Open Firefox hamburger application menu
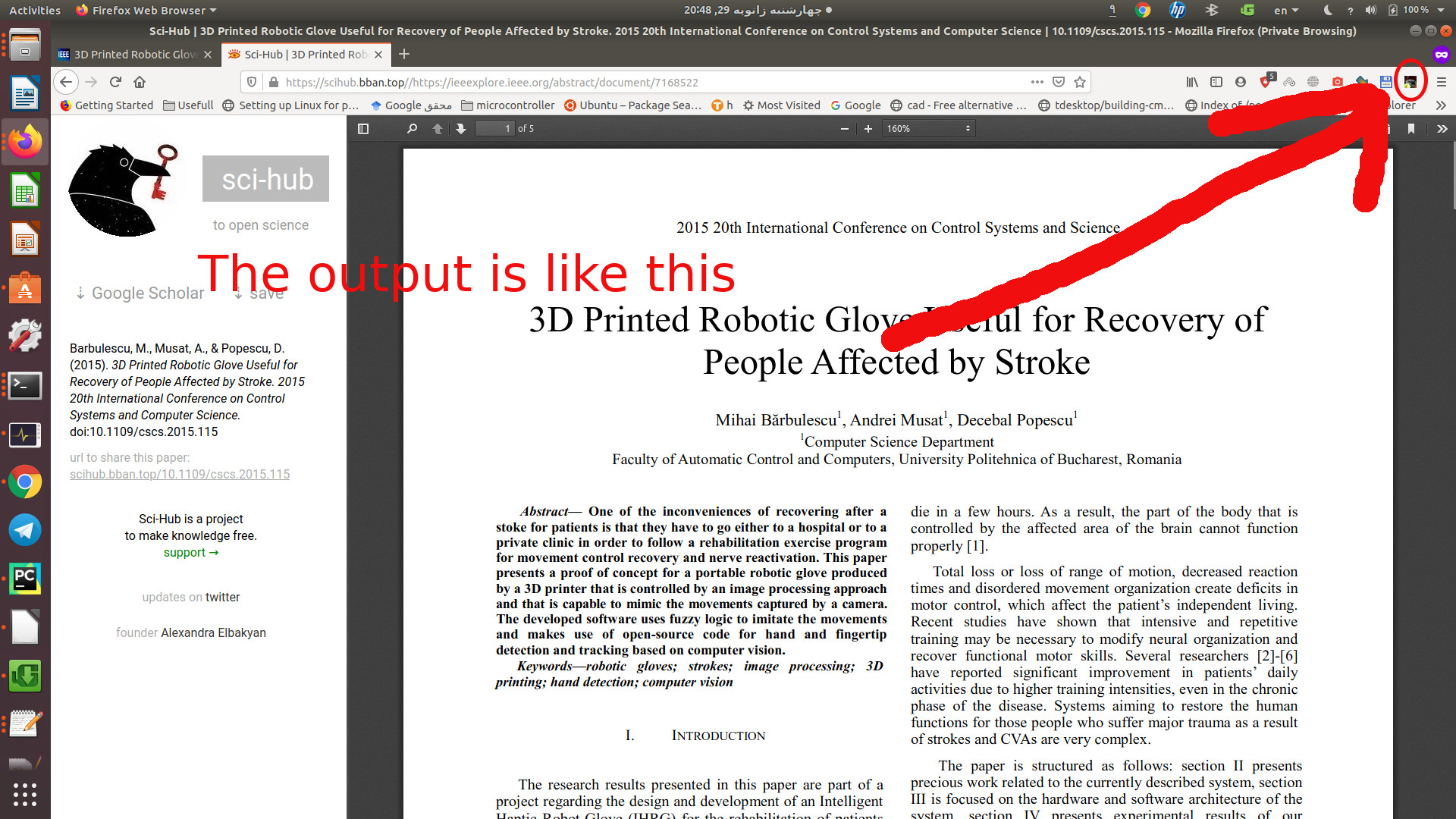Image resolution: width=1456 pixels, height=819 pixels. tap(1442, 82)
